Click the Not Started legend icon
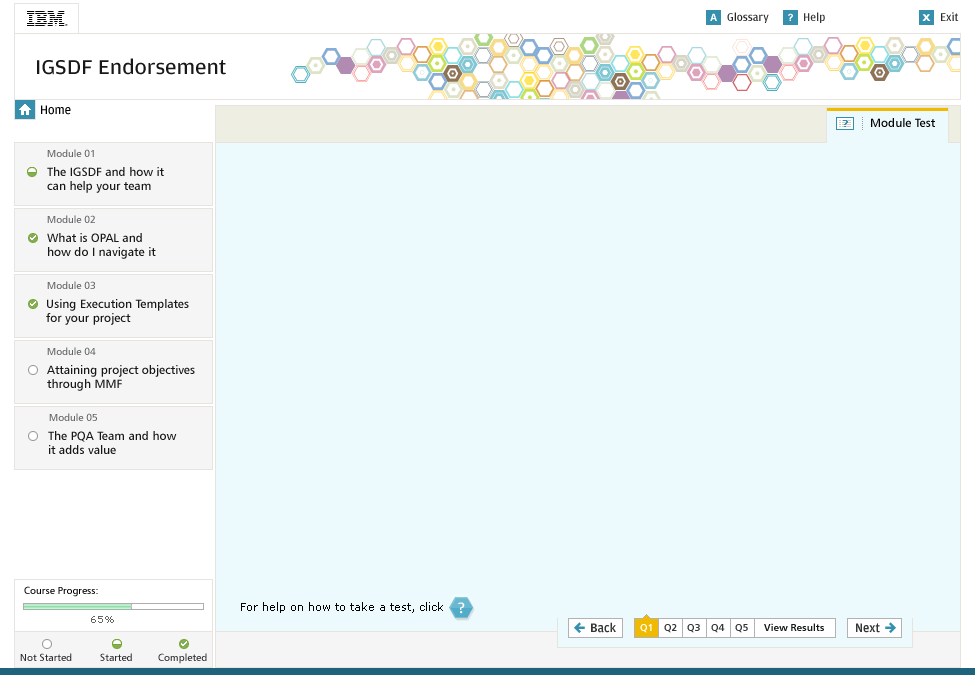This screenshot has height=675, width=975. [47, 644]
